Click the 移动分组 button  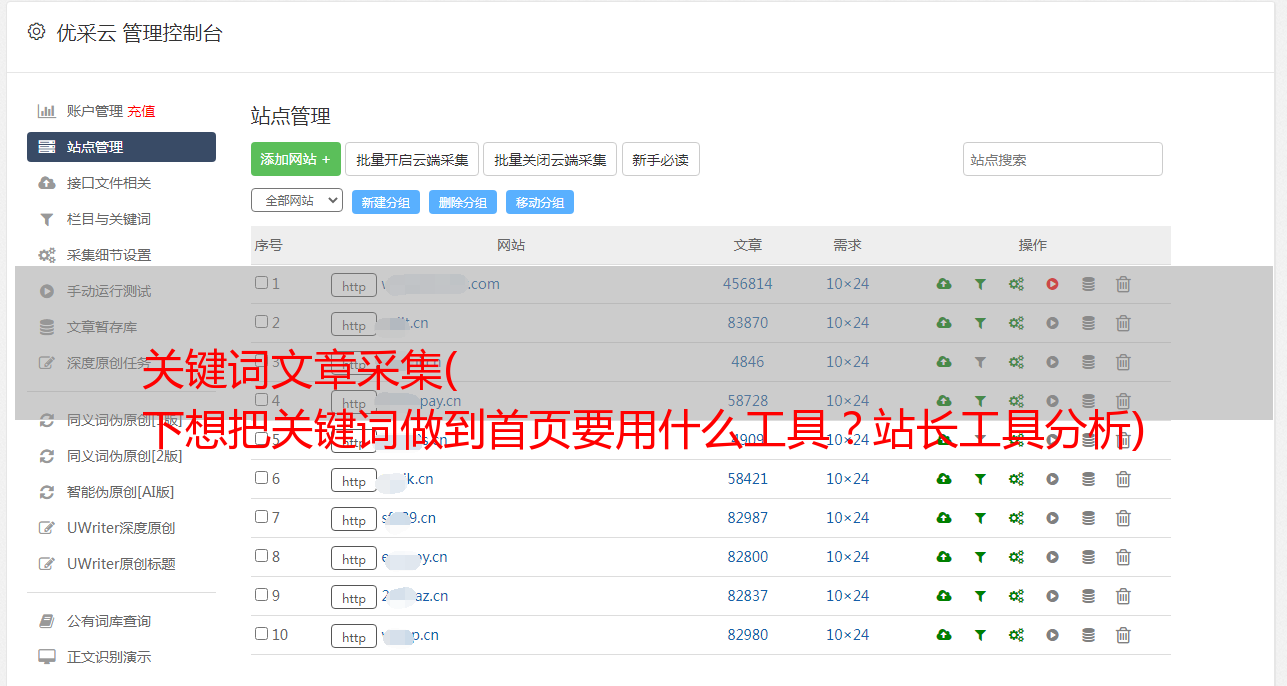(x=540, y=202)
